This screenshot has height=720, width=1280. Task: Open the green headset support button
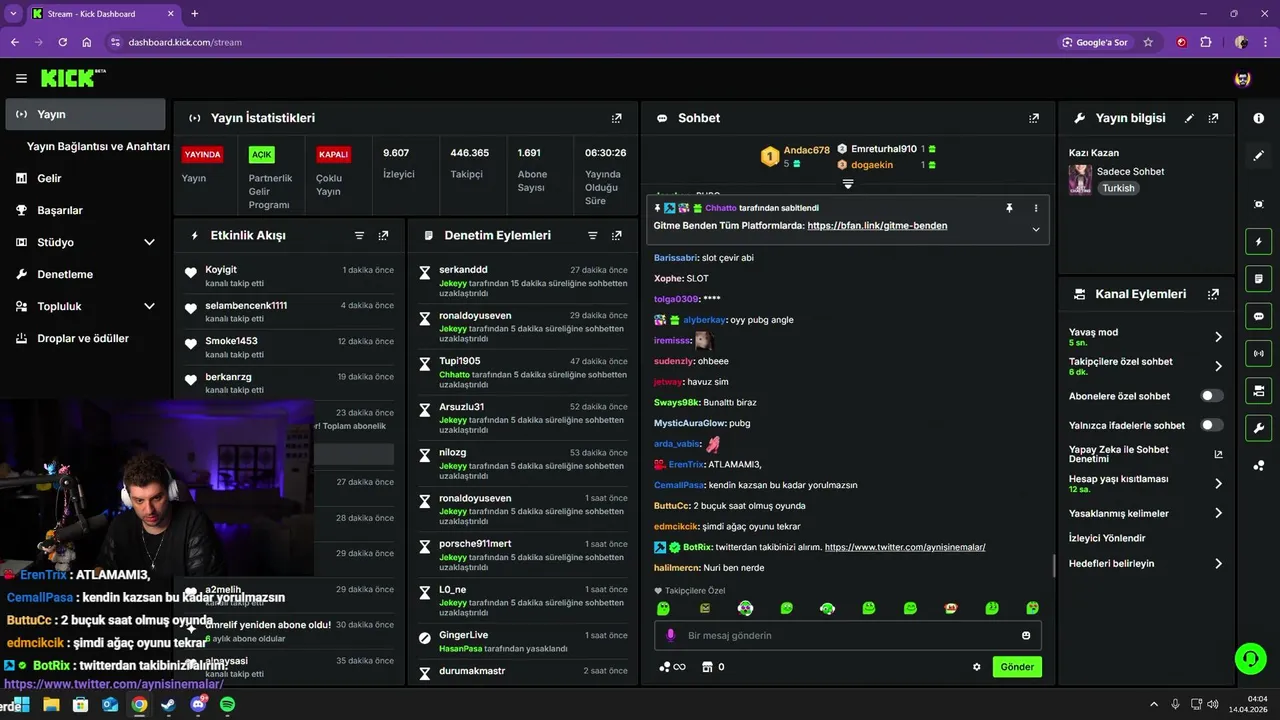[x=1250, y=658]
